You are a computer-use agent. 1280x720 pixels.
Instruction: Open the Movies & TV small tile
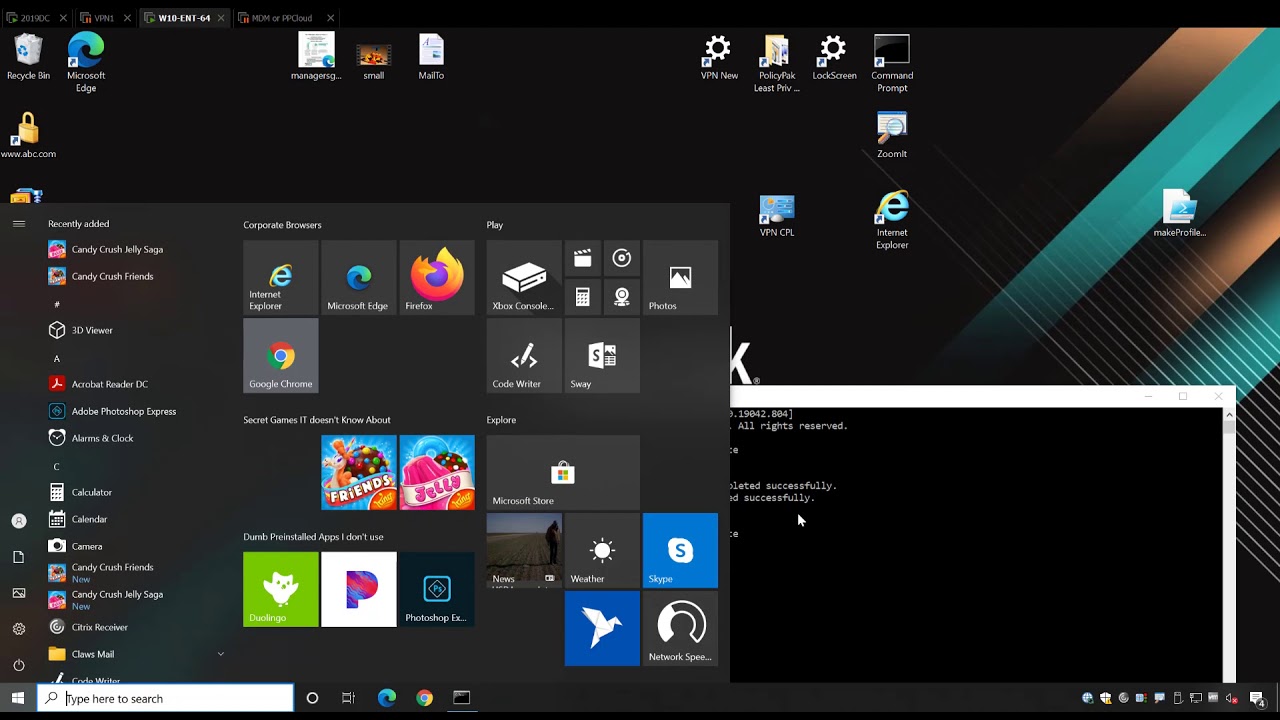[x=582, y=258]
